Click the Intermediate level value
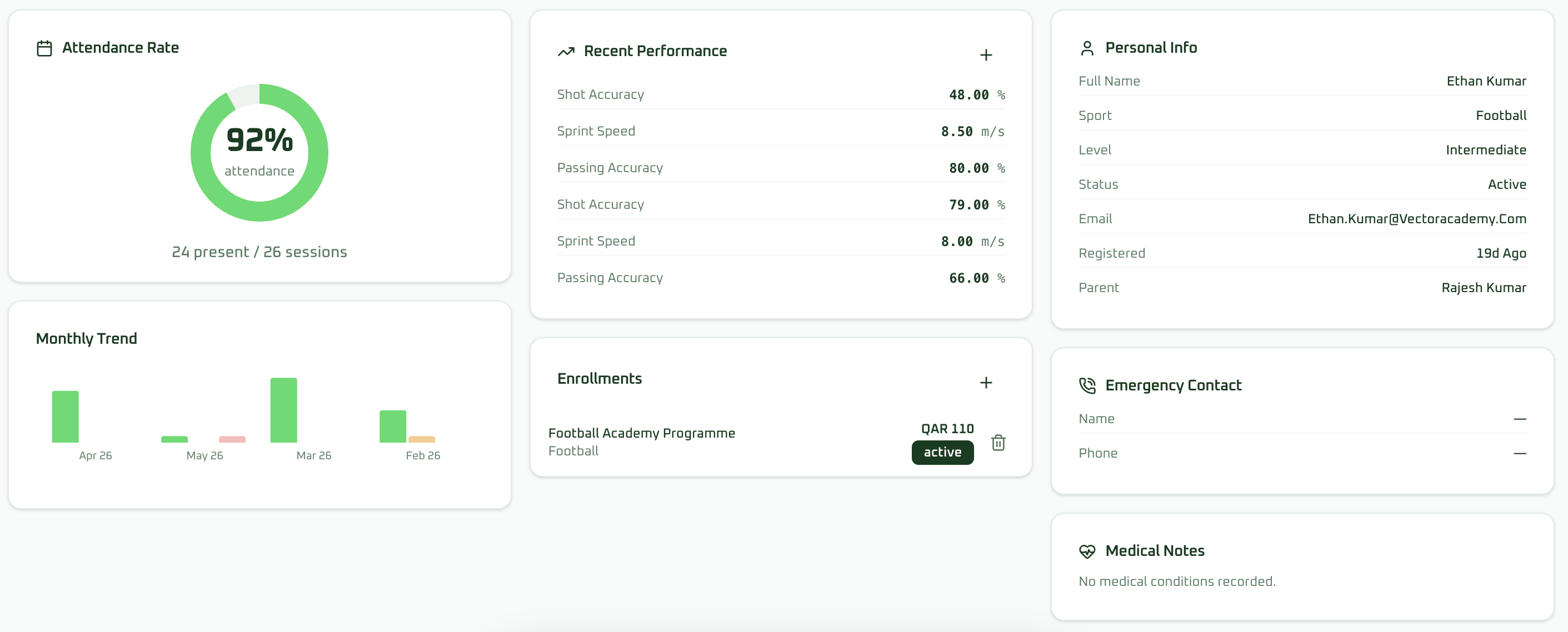 pyautogui.click(x=1486, y=149)
